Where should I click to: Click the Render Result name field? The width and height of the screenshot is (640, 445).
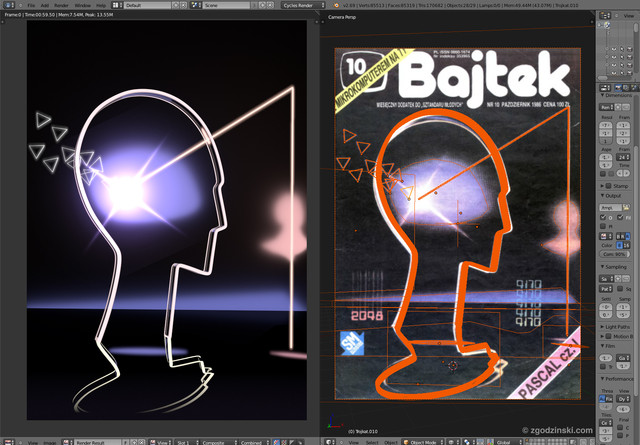(x=97, y=442)
